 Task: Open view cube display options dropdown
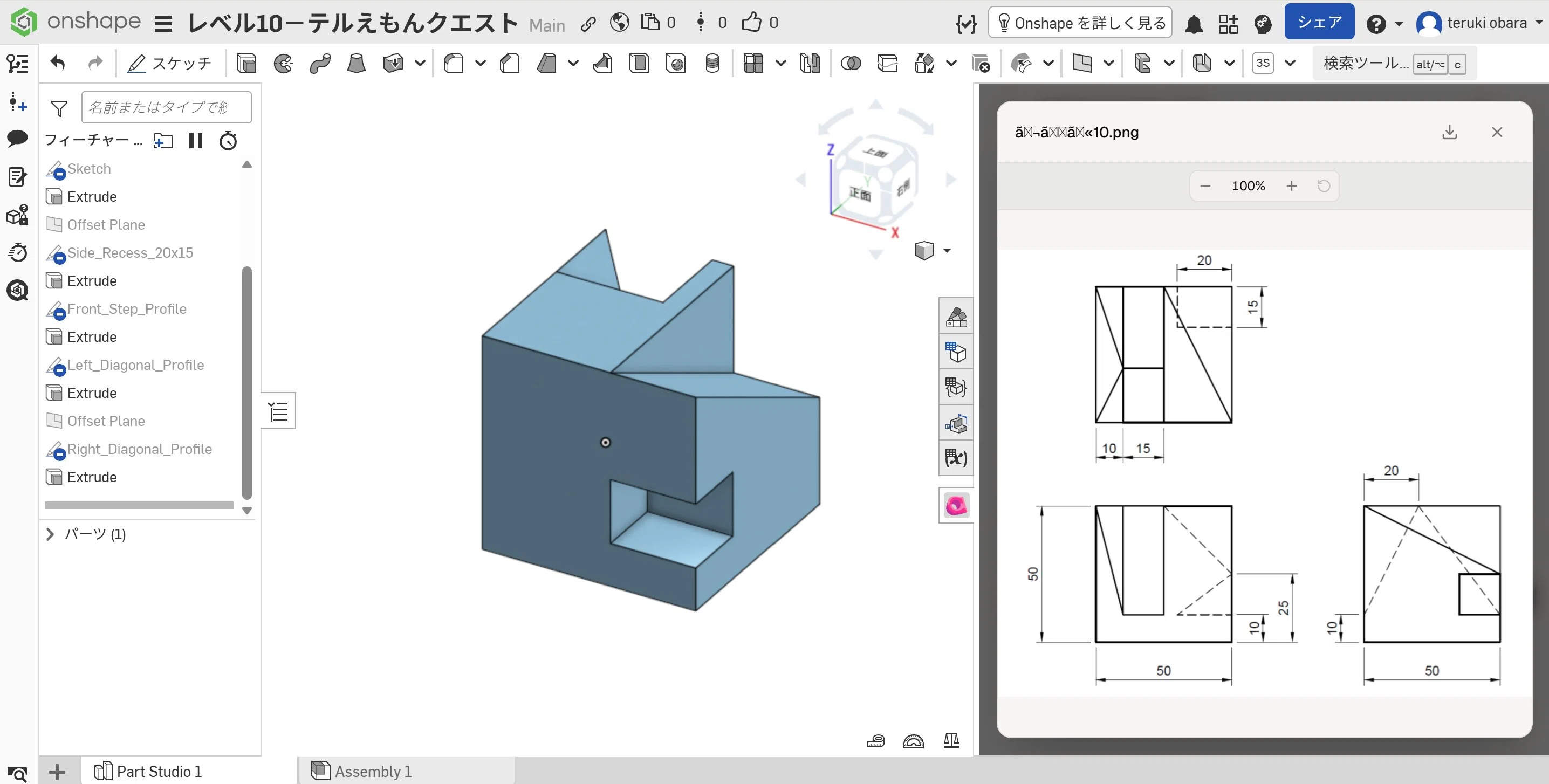tap(947, 251)
